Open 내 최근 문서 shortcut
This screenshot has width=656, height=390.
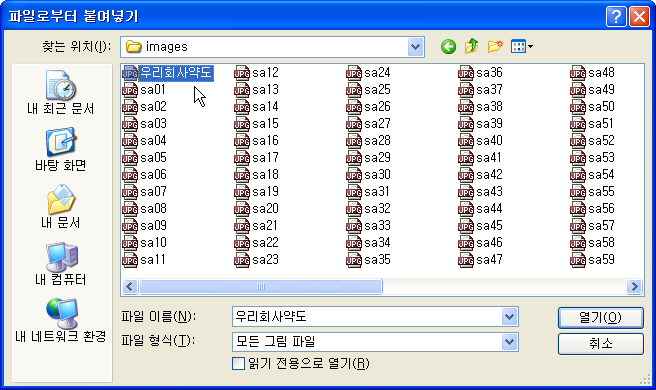click(x=61, y=92)
